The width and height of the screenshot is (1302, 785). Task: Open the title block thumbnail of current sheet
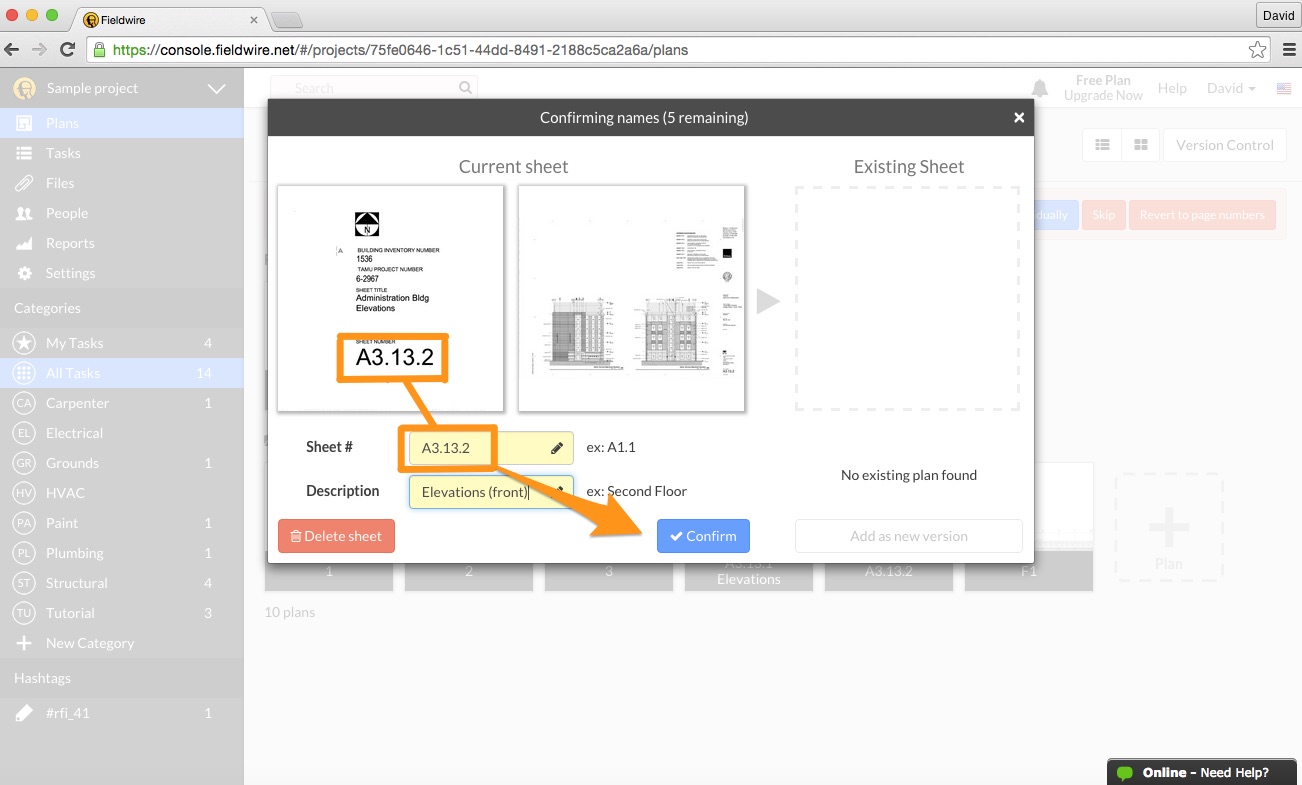pyautogui.click(x=390, y=298)
